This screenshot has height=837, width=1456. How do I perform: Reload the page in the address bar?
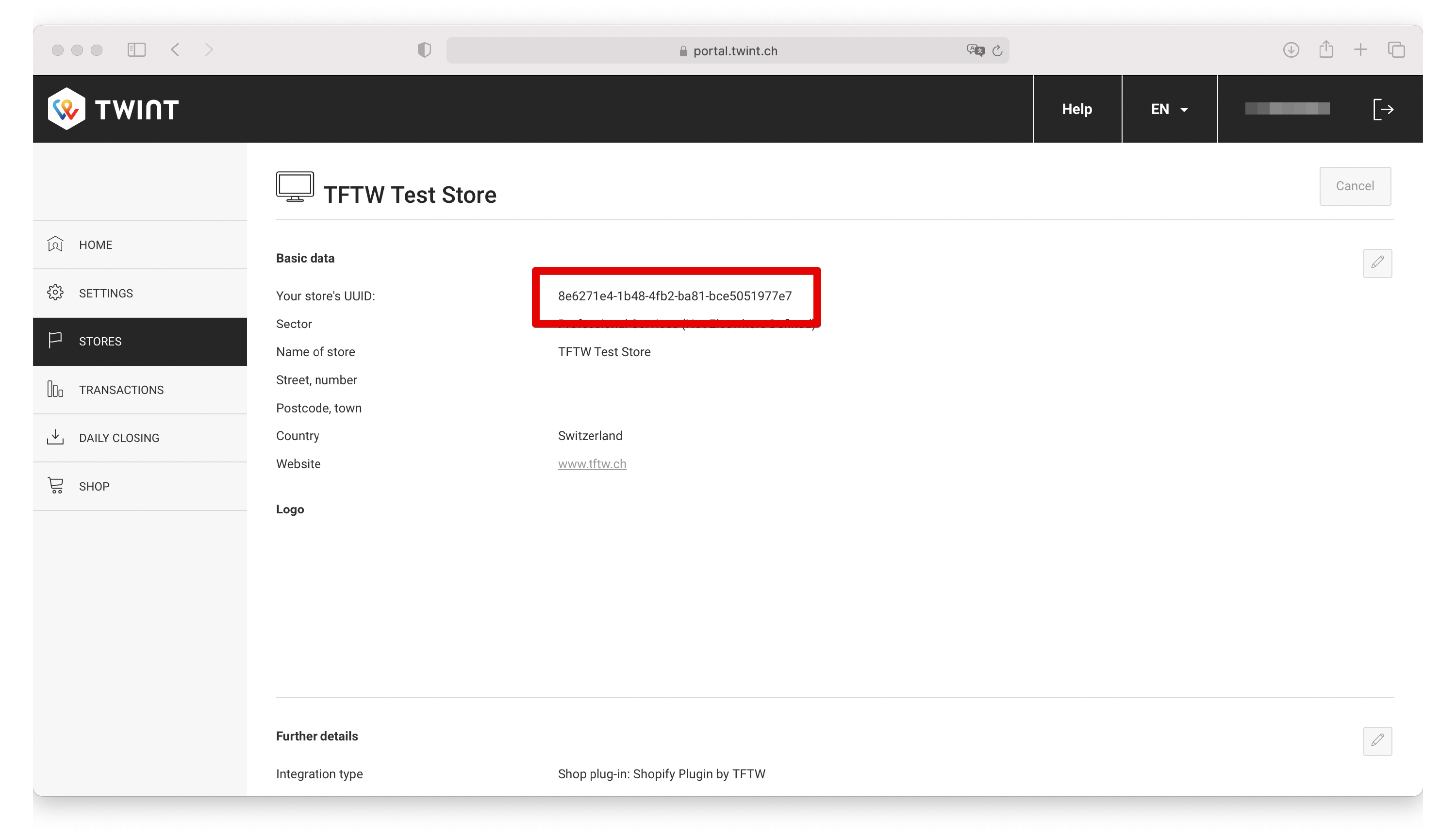click(x=997, y=50)
